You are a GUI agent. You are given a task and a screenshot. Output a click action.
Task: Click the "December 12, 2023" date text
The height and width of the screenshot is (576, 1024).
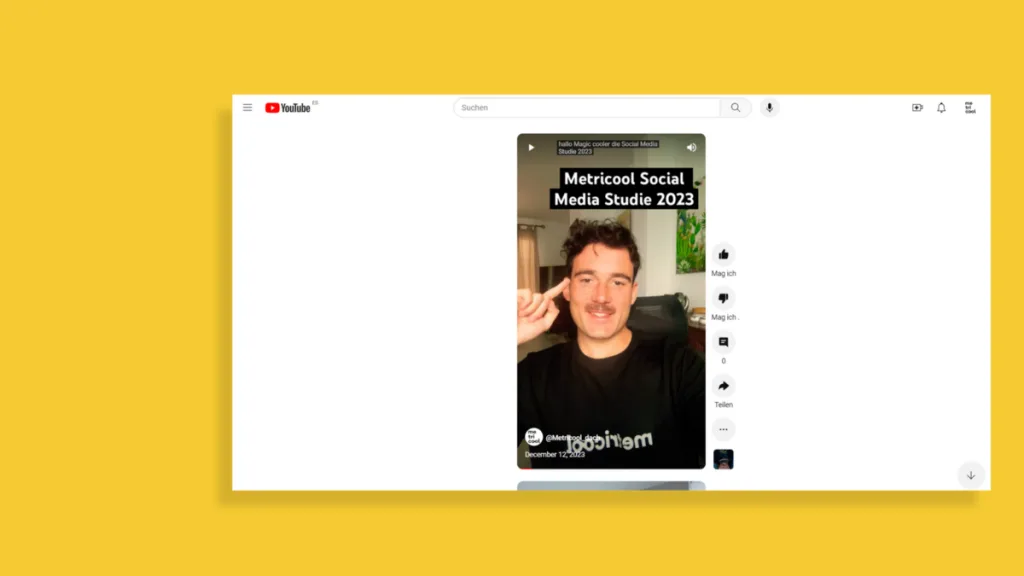click(554, 455)
